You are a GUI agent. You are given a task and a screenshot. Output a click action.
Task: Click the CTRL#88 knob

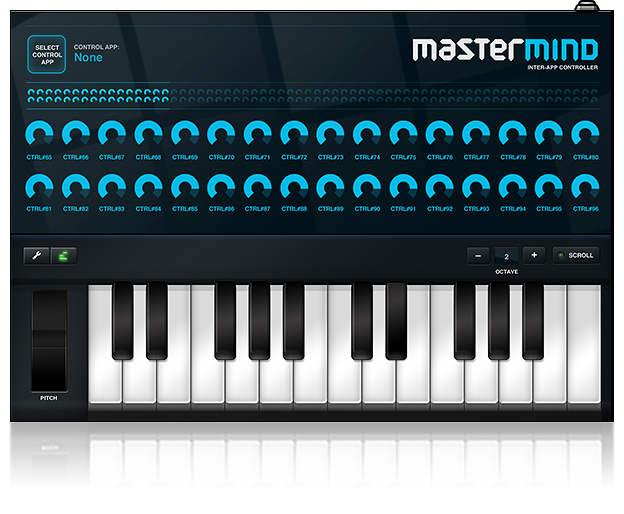(294, 186)
